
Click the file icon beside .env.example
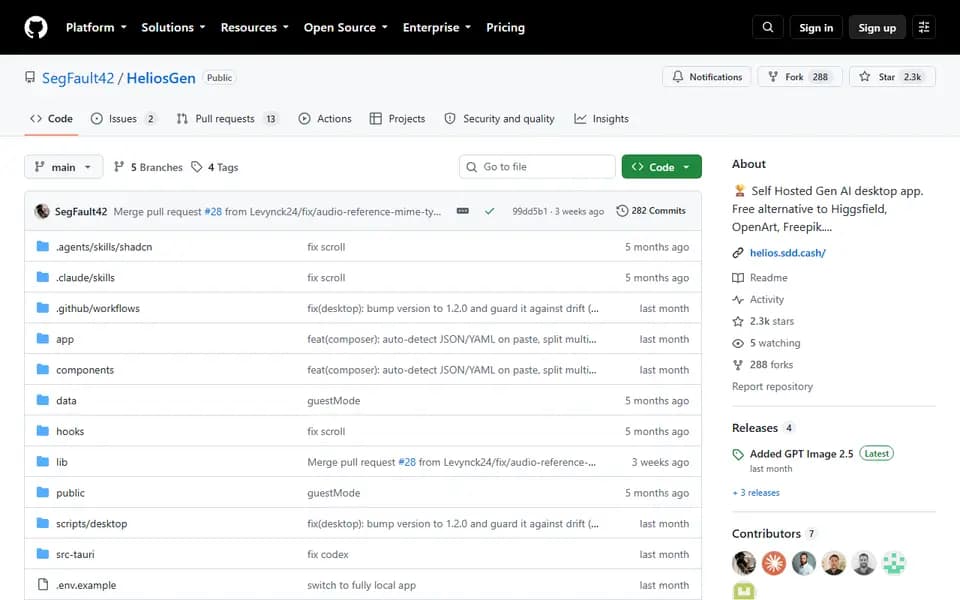point(43,585)
